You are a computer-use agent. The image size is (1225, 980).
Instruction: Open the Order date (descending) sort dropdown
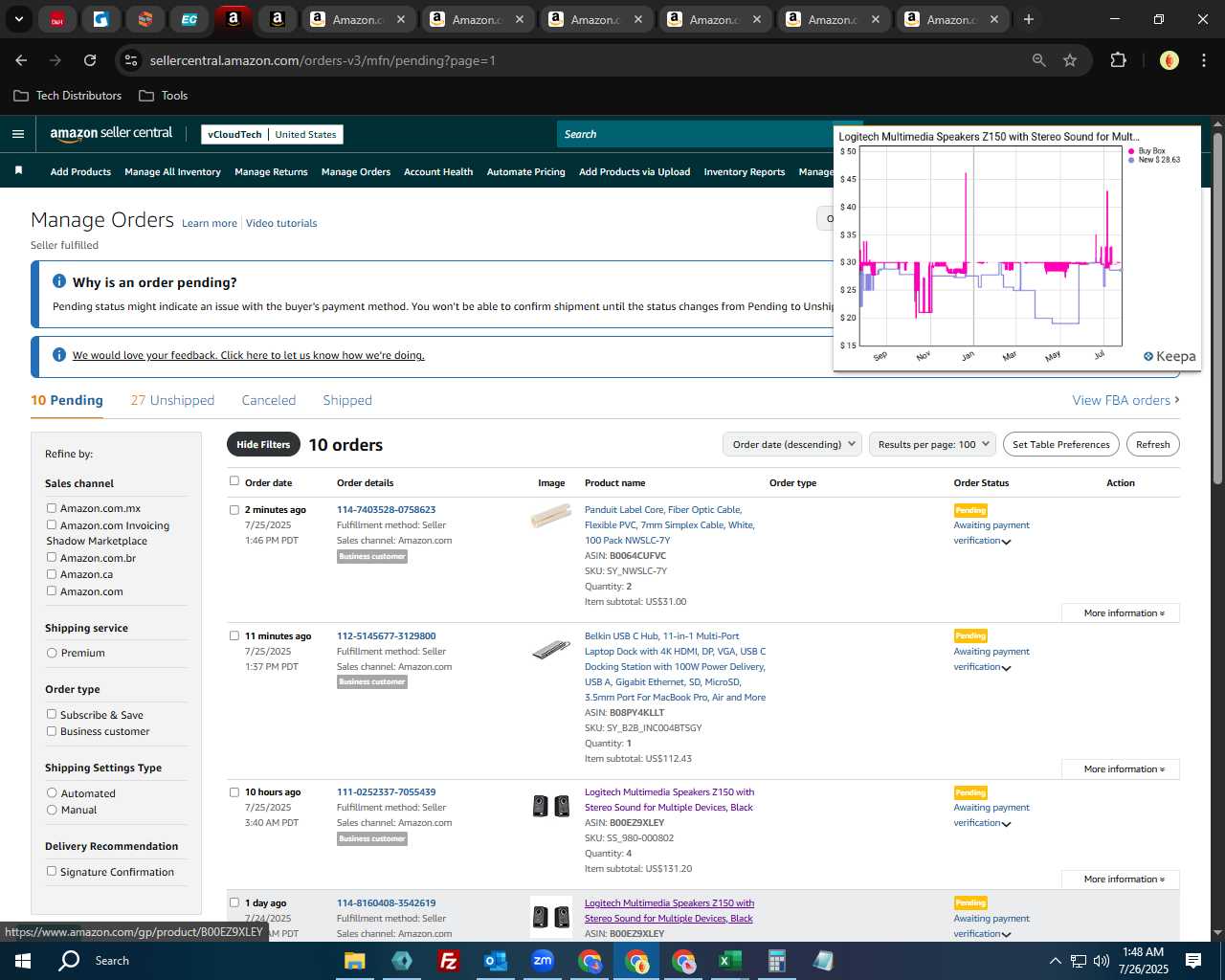click(x=791, y=444)
